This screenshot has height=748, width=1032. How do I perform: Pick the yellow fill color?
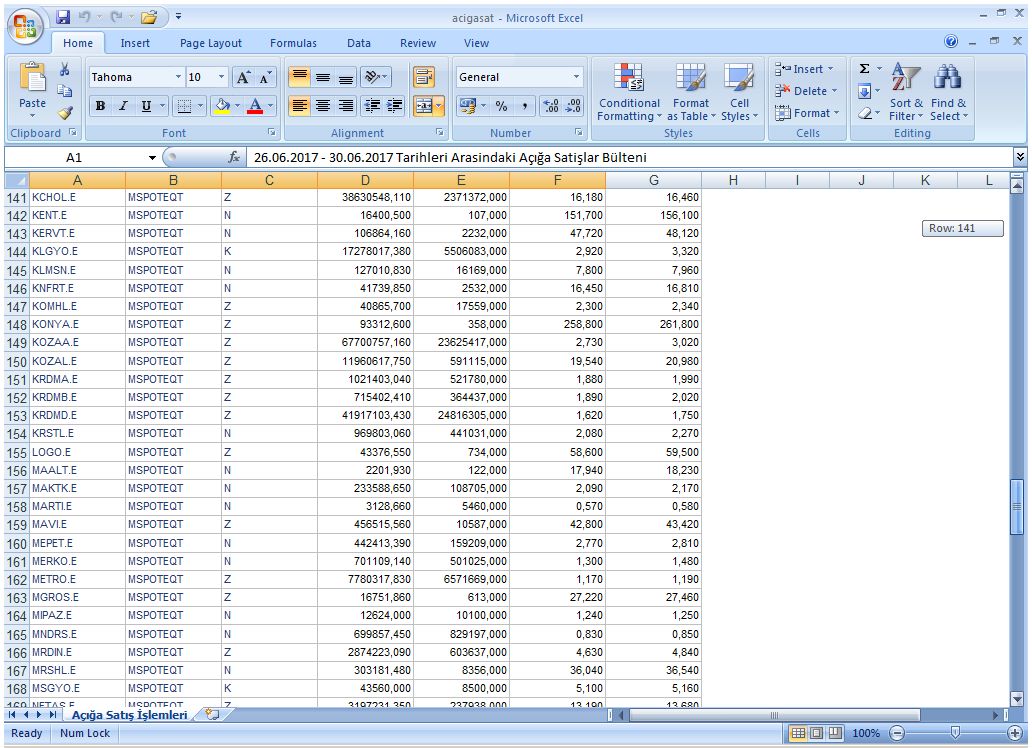pyautogui.click(x=222, y=105)
